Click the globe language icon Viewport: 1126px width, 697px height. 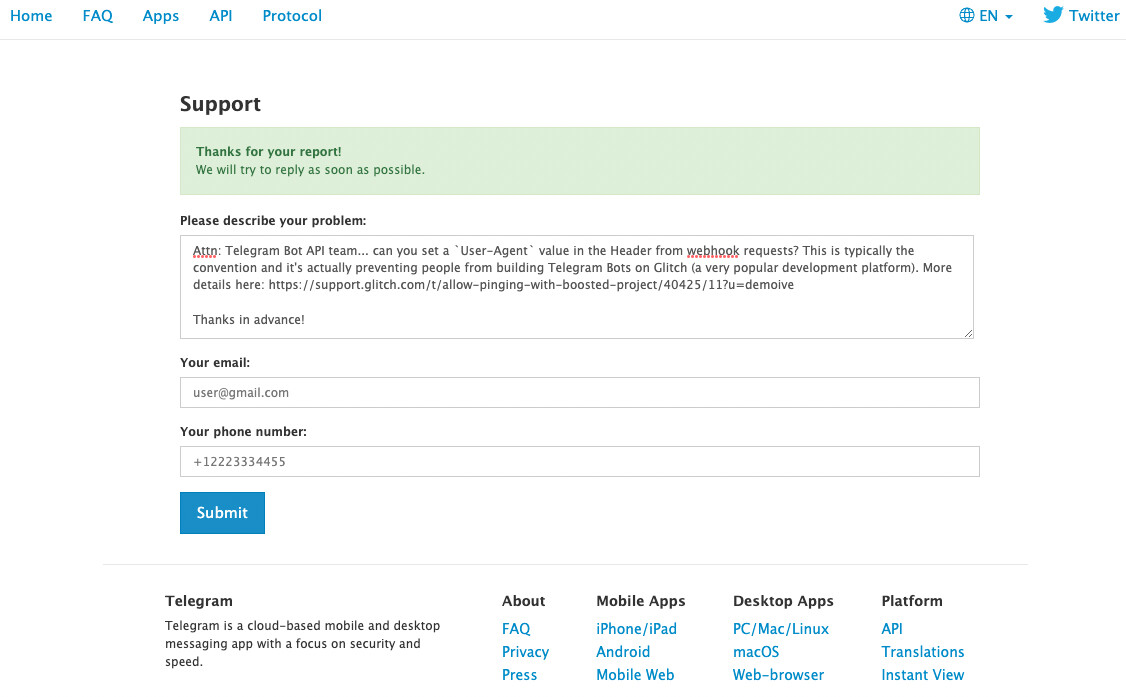click(x=967, y=16)
